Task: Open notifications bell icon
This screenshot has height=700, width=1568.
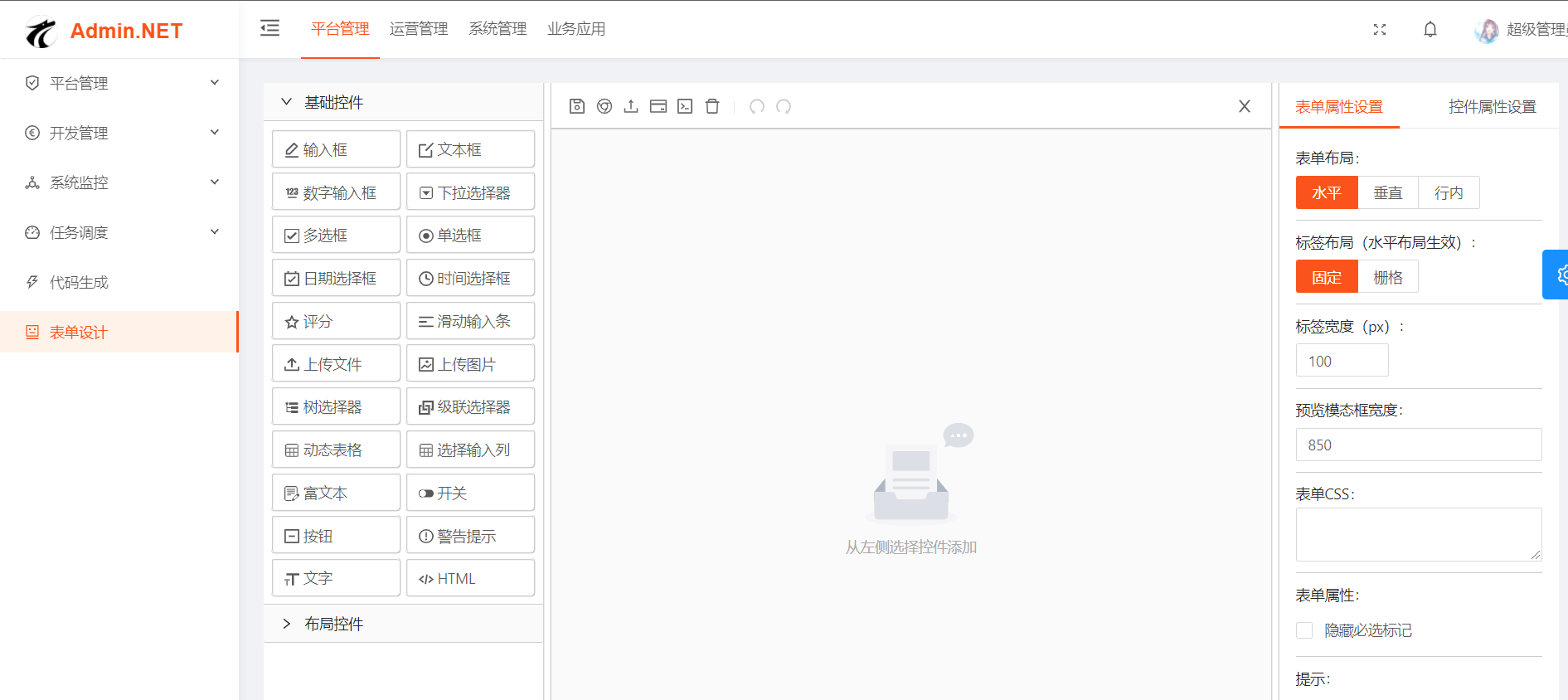Action: [x=1430, y=30]
